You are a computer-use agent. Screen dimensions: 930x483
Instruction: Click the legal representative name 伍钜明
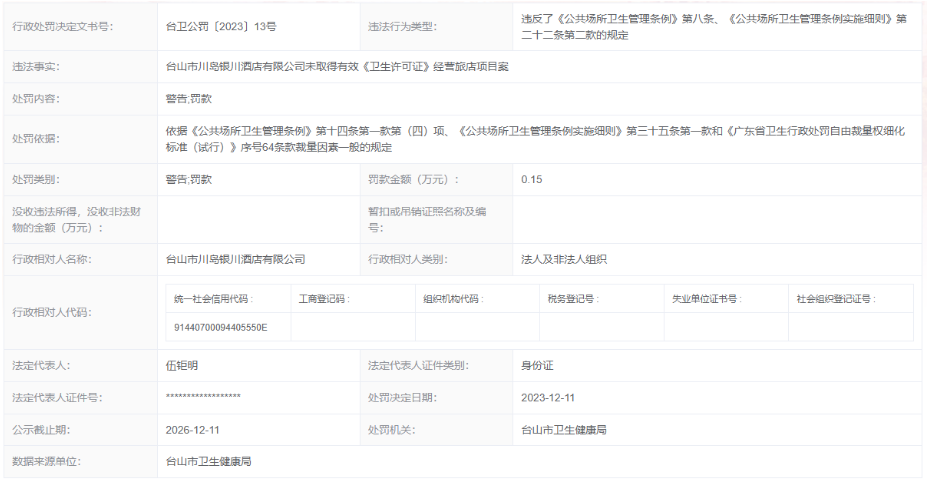coord(182,366)
